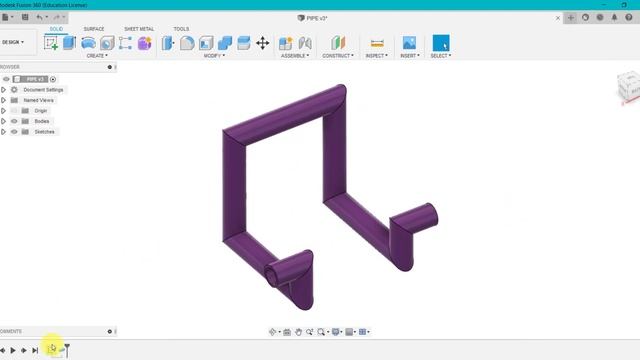Screen dimensions: 640x360
Task: Open the DESIGN workspace dropdown
Action: click(13, 42)
